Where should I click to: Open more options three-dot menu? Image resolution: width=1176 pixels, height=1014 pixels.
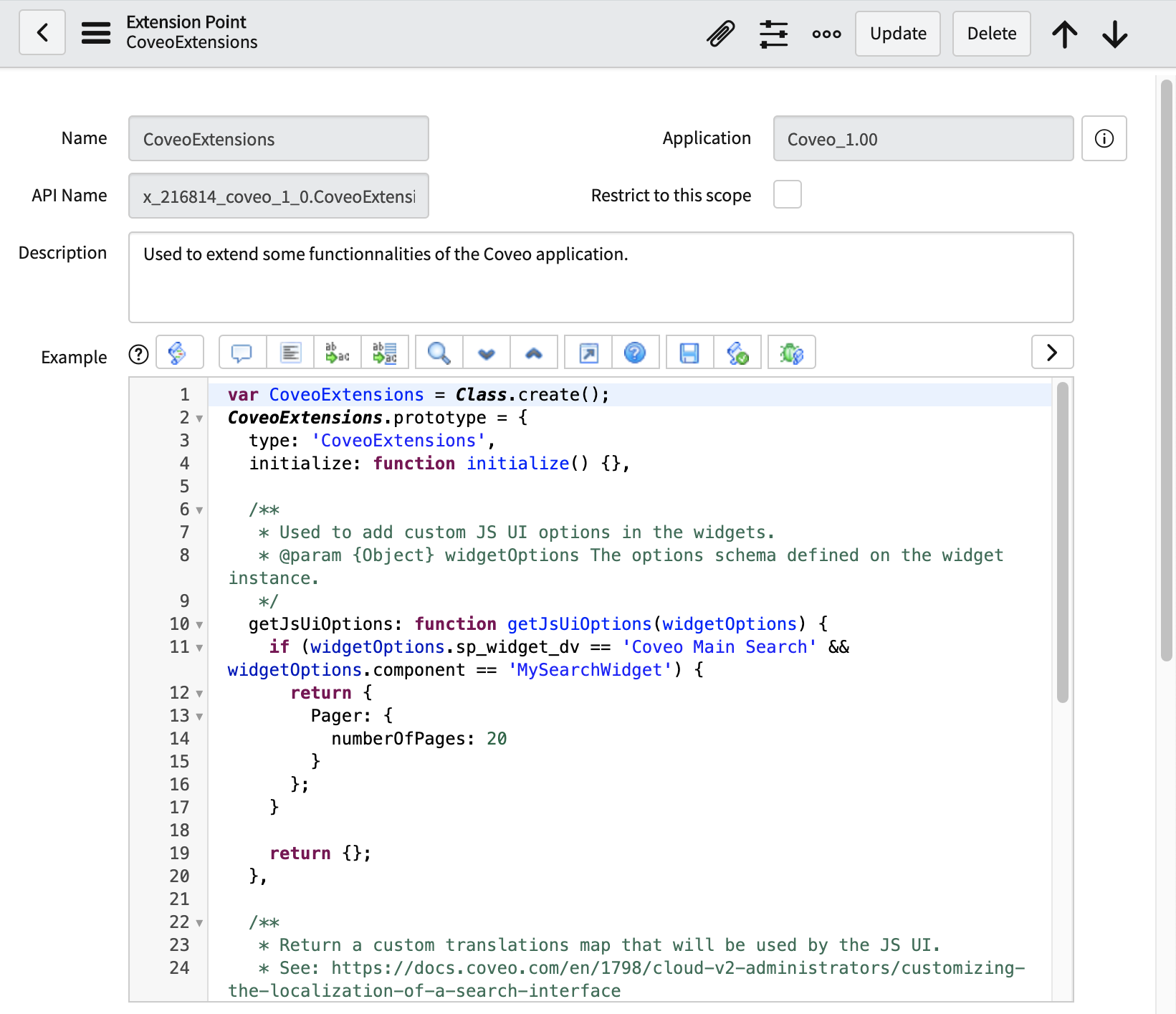point(827,34)
